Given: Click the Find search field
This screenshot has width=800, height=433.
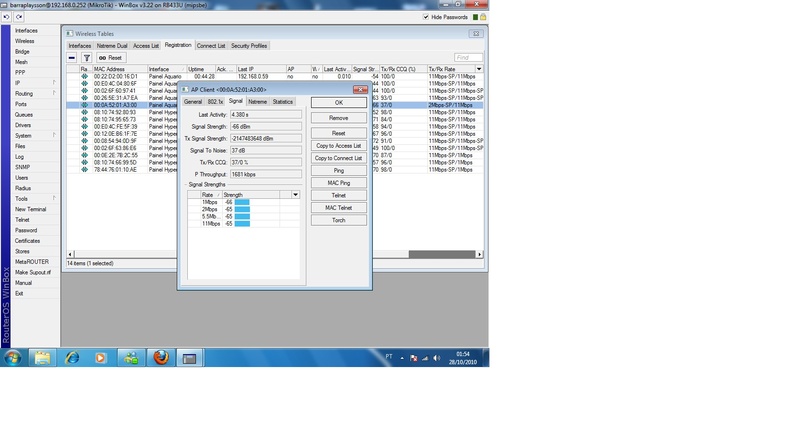Looking at the screenshot, I should click(x=468, y=57).
